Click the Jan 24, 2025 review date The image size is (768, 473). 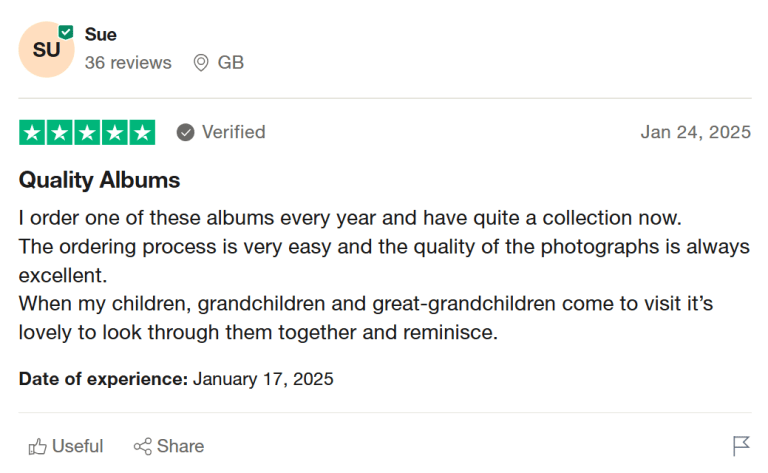tap(695, 132)
